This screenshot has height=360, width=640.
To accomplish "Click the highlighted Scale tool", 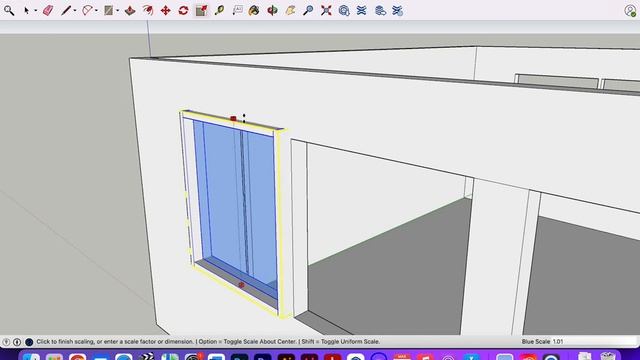I will coord(201,11).
